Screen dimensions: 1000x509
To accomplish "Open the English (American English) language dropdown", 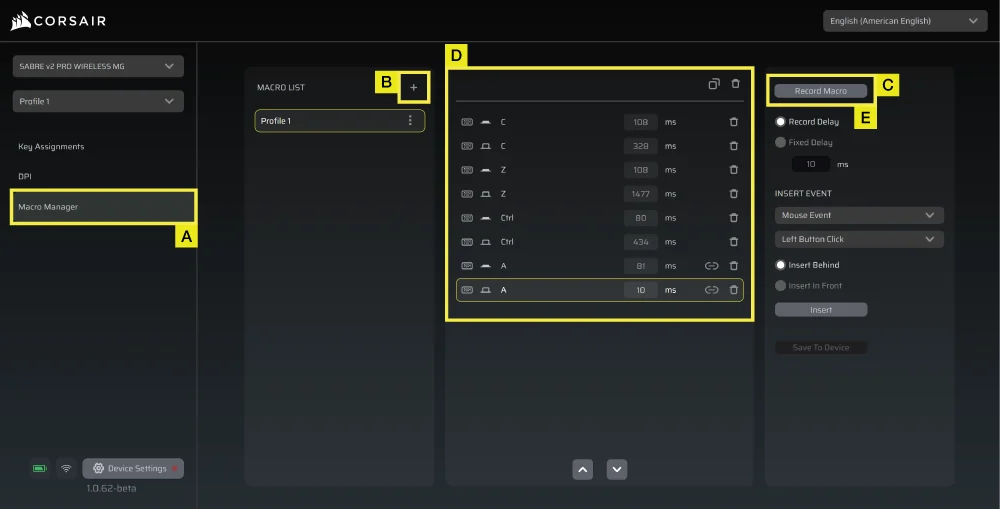I will tap(905, 21).
